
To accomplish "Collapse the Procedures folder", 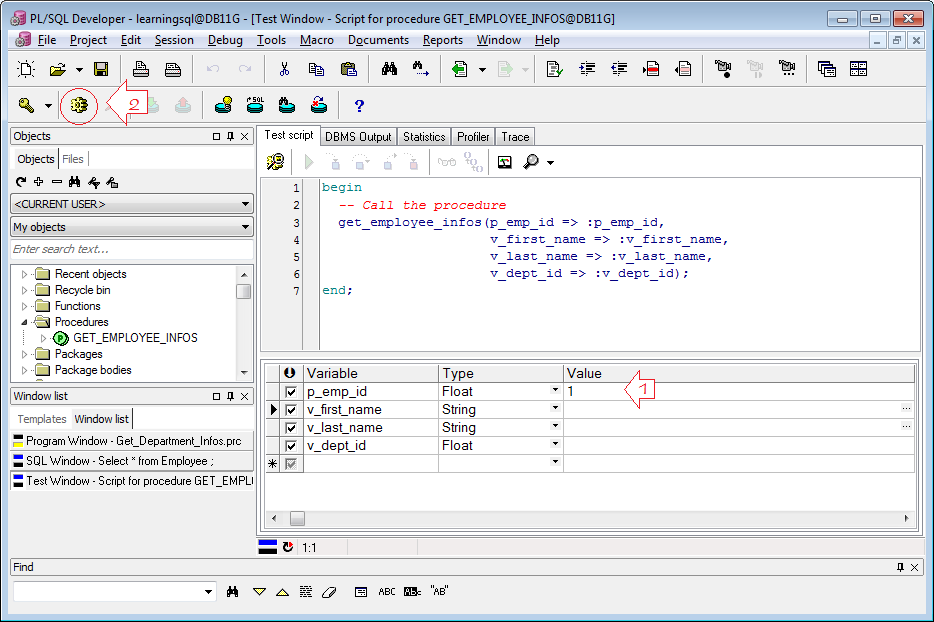I will [24, 322].
